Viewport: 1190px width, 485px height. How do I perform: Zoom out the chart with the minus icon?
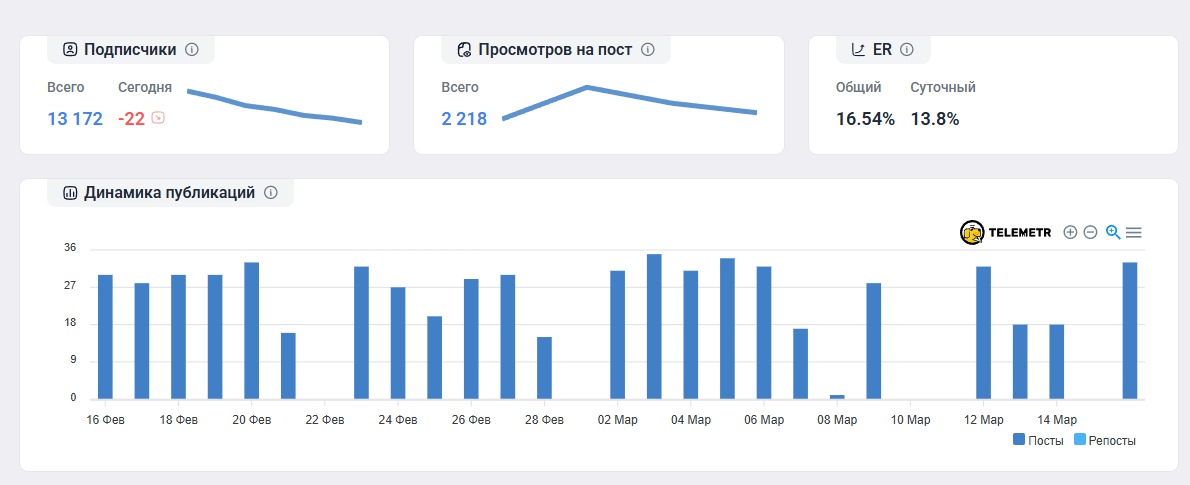pyautogui.click(x=1090, y=232)
